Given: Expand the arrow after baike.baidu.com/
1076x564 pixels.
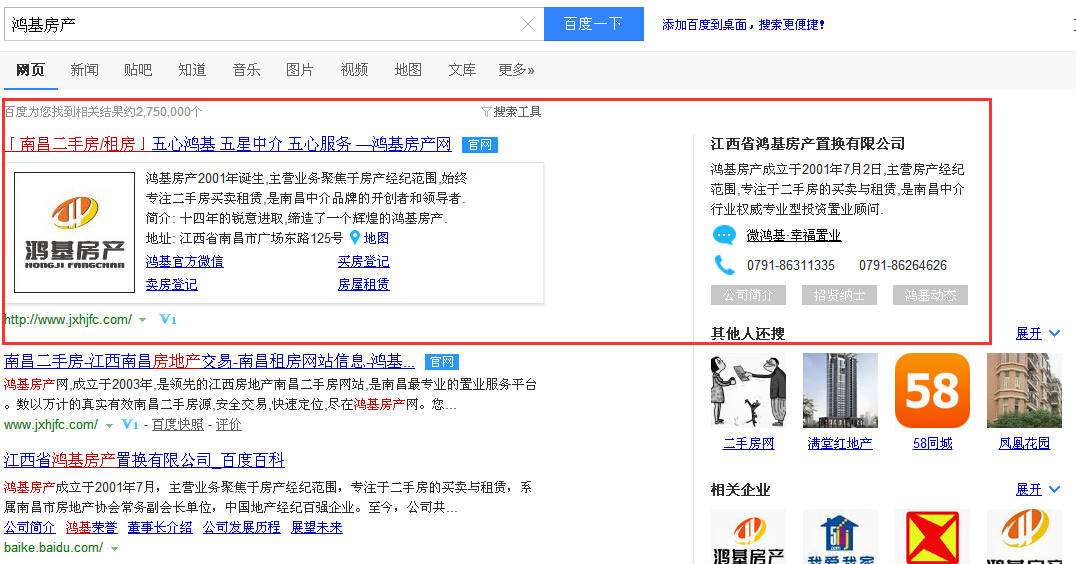Looking at the screenshot, I should point(114,548).
